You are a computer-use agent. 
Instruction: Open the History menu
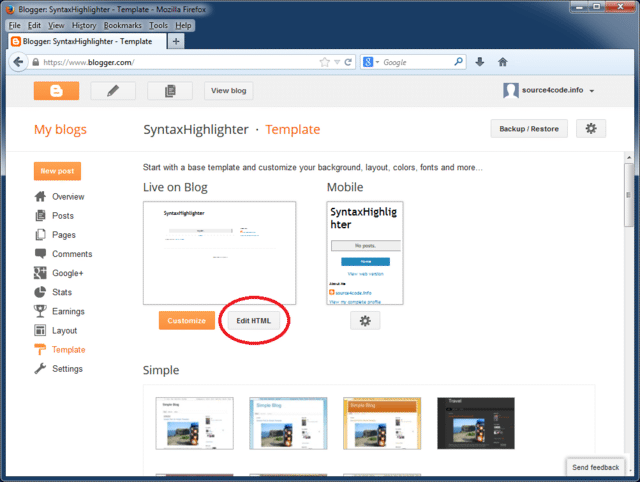pyautogui.click(x=84, y=26)
